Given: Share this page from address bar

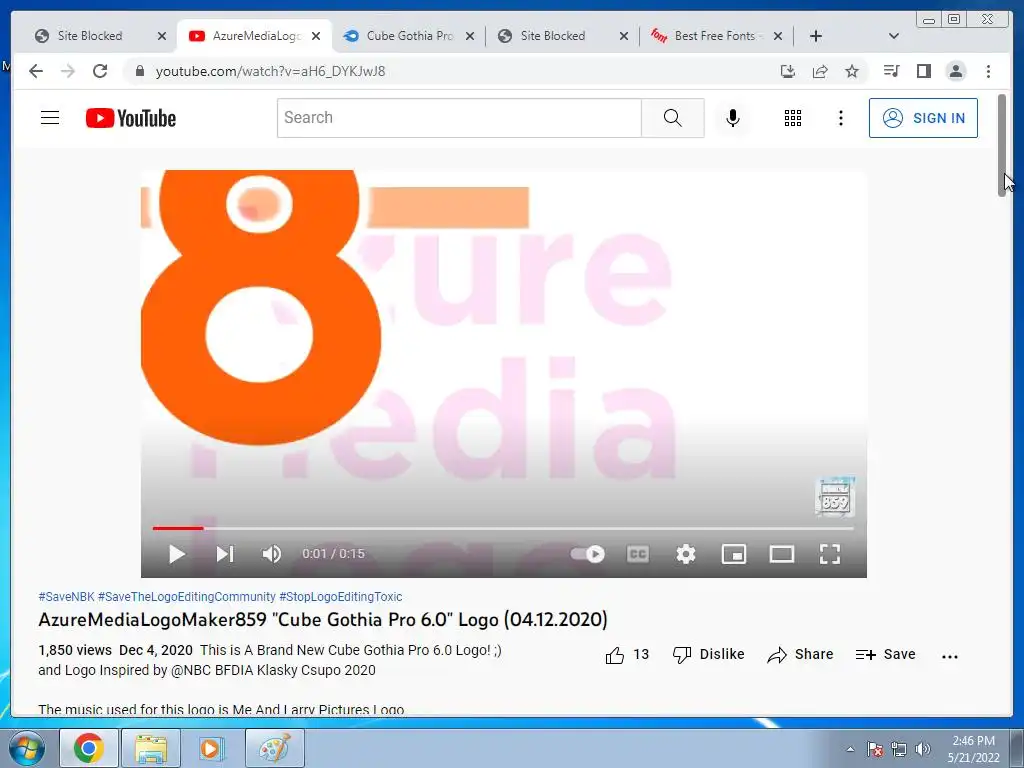Looking at the screenshot, I should (x=820, y=71).
